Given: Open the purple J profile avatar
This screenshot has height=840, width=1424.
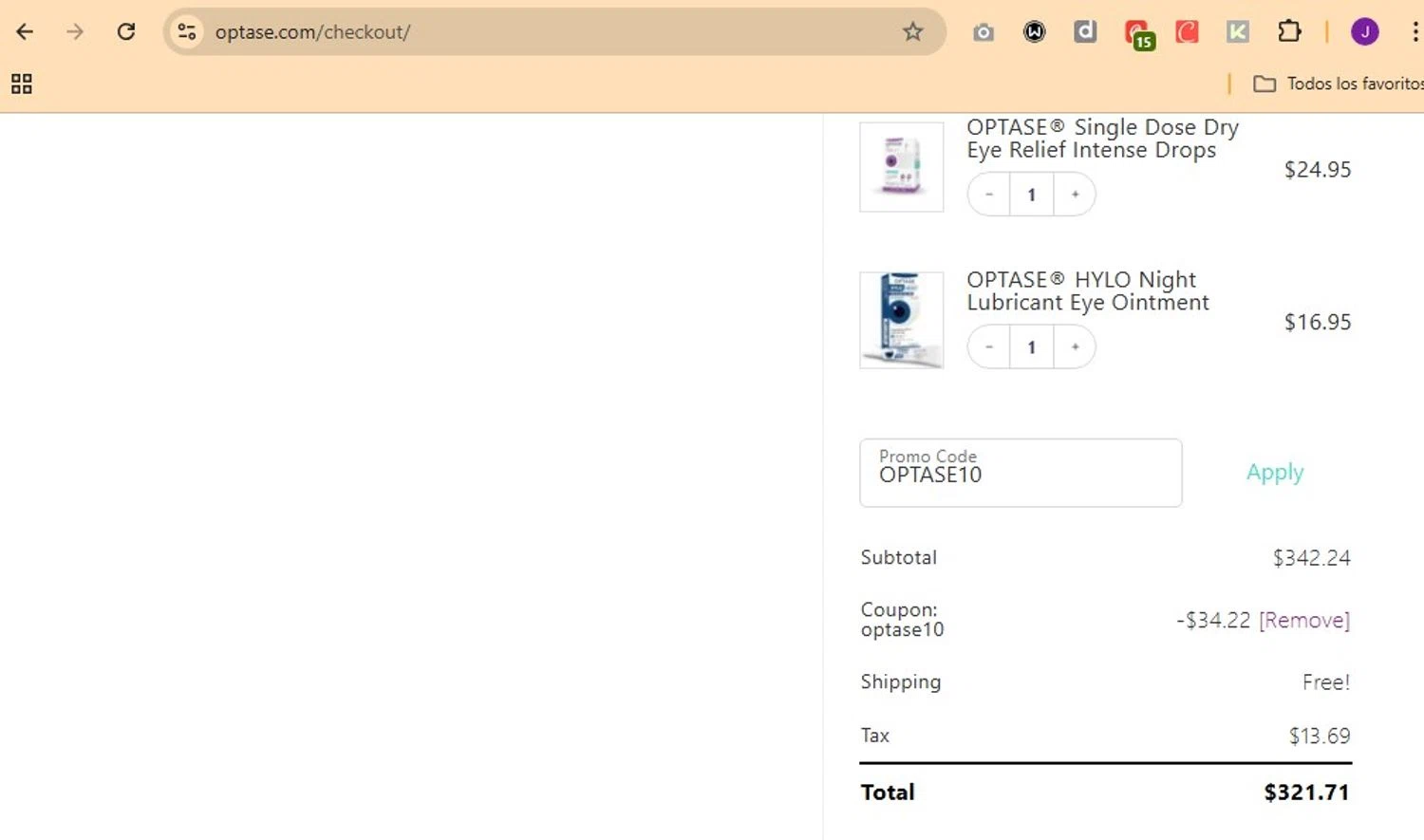Looking at the screenshot, I should pos(1364,31).
